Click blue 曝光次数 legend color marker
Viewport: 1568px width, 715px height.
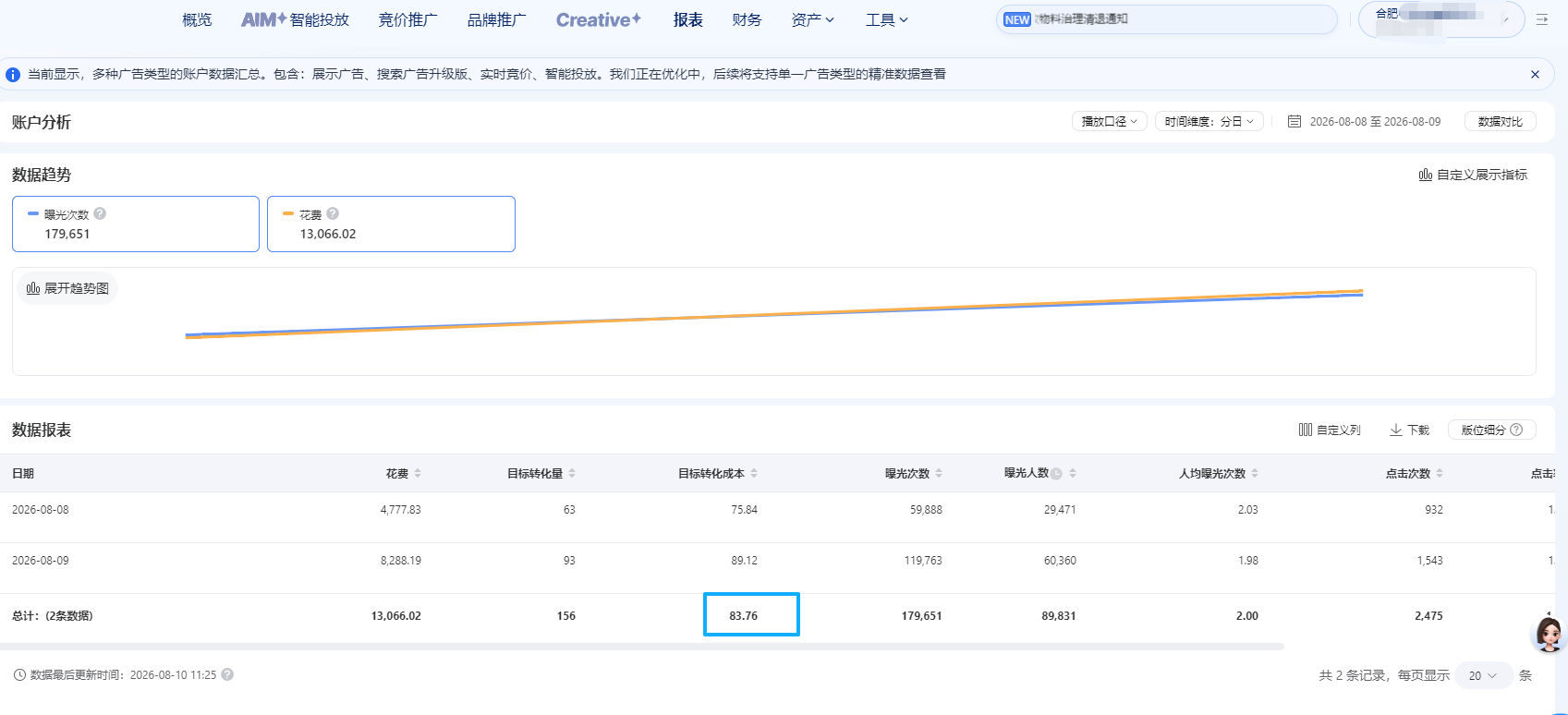click(33, 213)
